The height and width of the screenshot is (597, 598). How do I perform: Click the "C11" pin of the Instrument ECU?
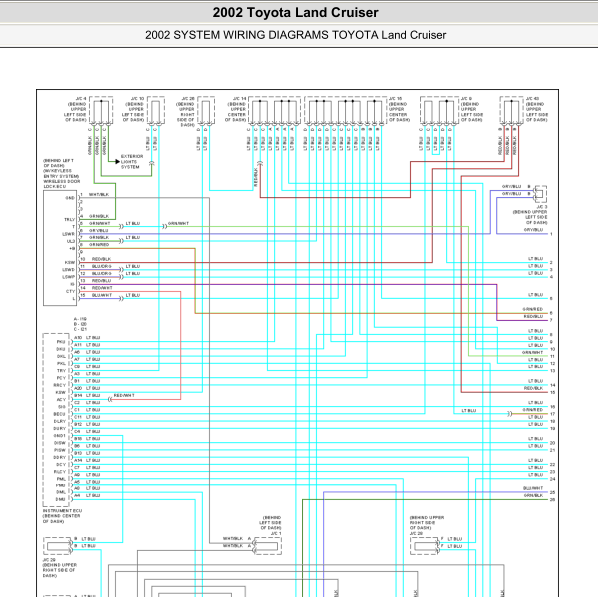[78, 417]
